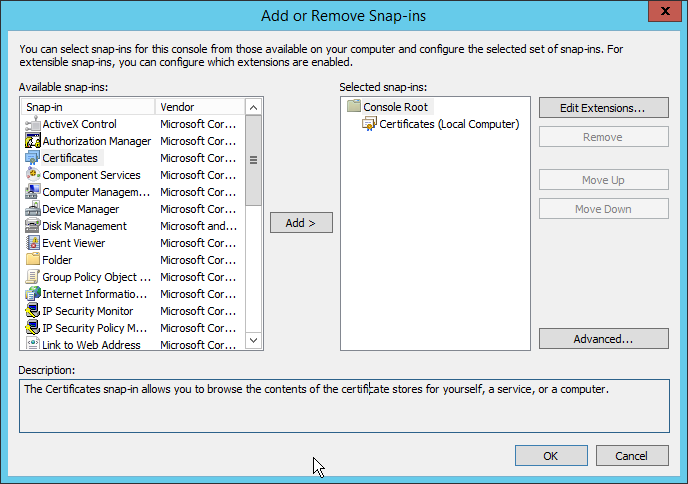Click the Event Viewer icon
This screenshot has width=688, height=484.
(x=32, y=243)
